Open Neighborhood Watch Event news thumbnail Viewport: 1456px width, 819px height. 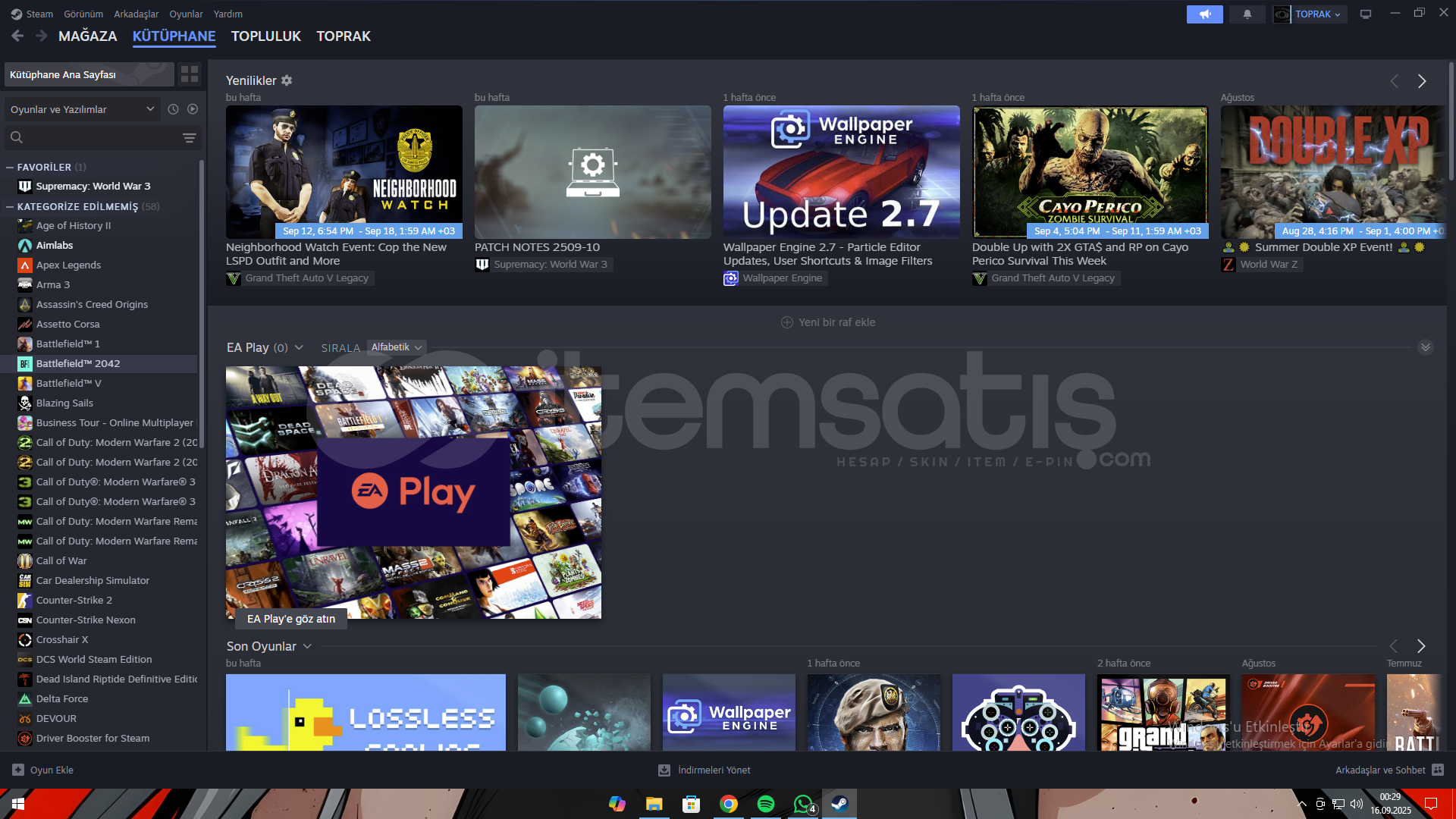[x=344, y=172]
